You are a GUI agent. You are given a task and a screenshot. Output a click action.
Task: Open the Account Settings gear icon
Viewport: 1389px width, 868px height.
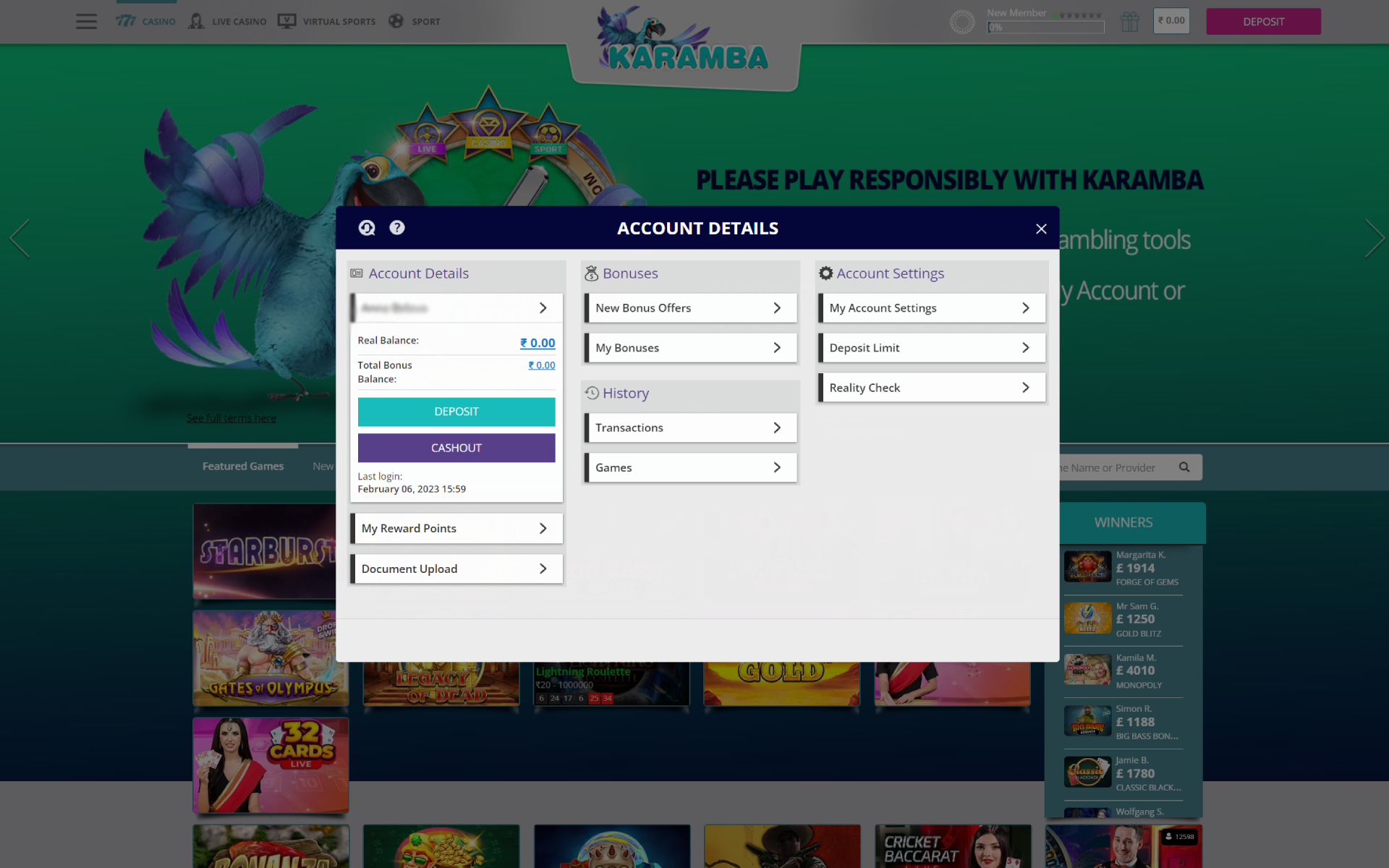[x=826, y=272]
